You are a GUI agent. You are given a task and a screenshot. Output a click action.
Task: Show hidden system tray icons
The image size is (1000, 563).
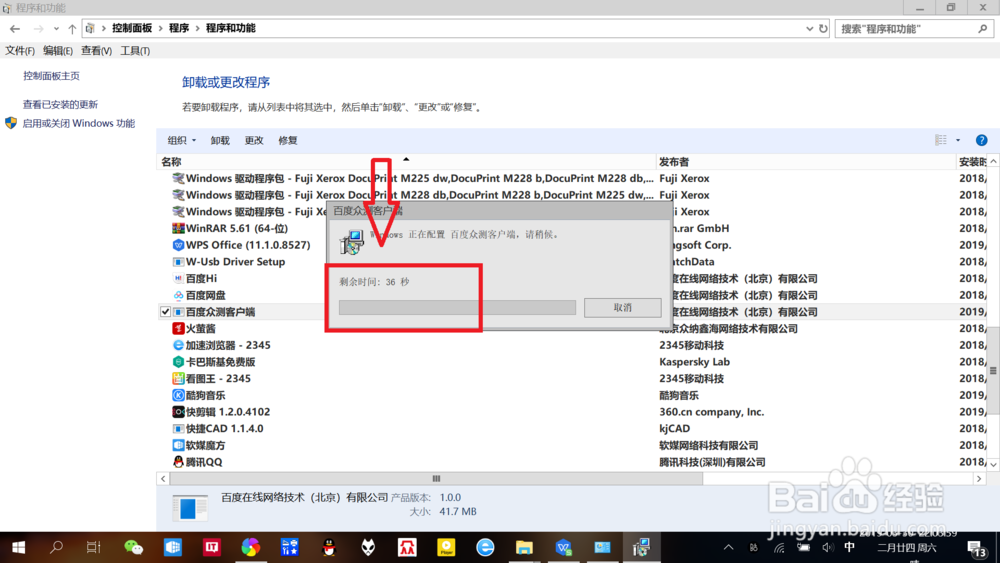(x=728, y=548)
